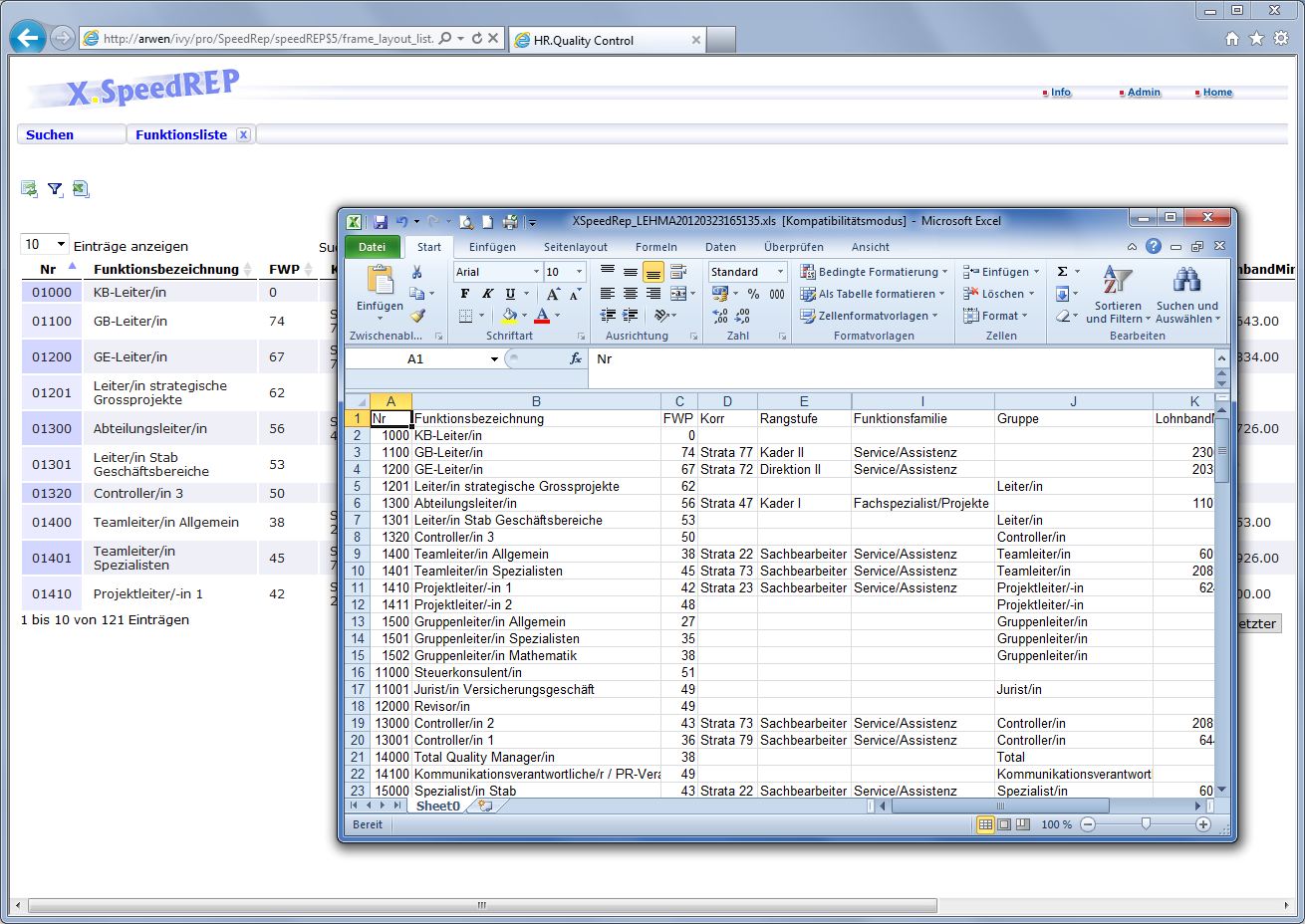Click the AutoSum sigma icon
The image size is (1305, 924).
[x=1062, y=272]
